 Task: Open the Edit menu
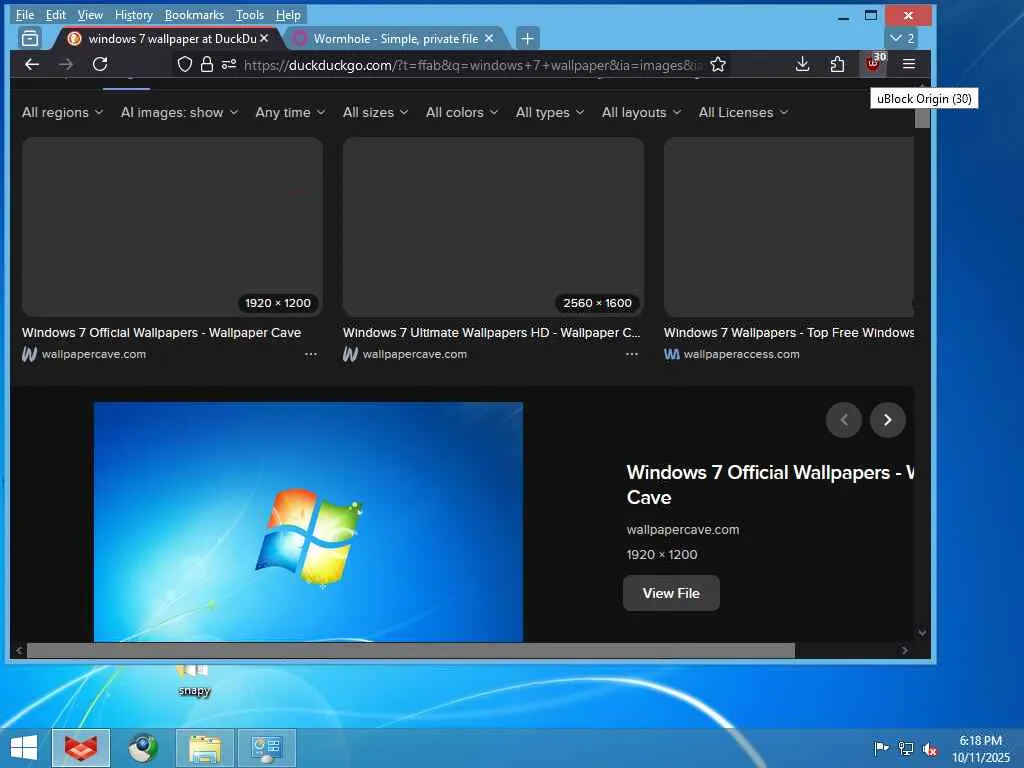pos(56,14)
